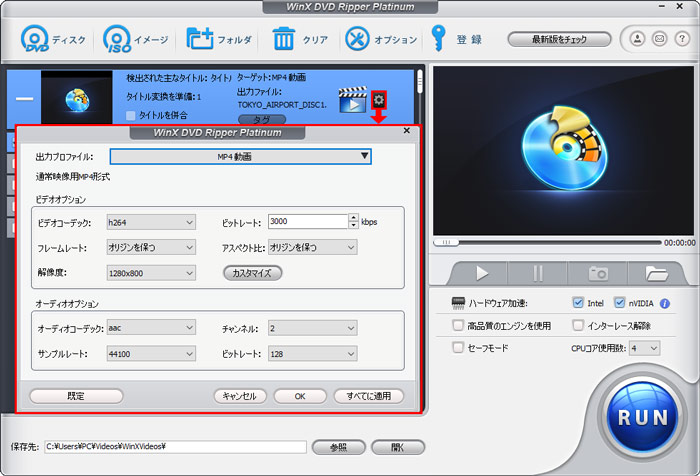700x476 pixels.
Task: Open resolution 1280x800 dropdown
Action: coord(151,273)
